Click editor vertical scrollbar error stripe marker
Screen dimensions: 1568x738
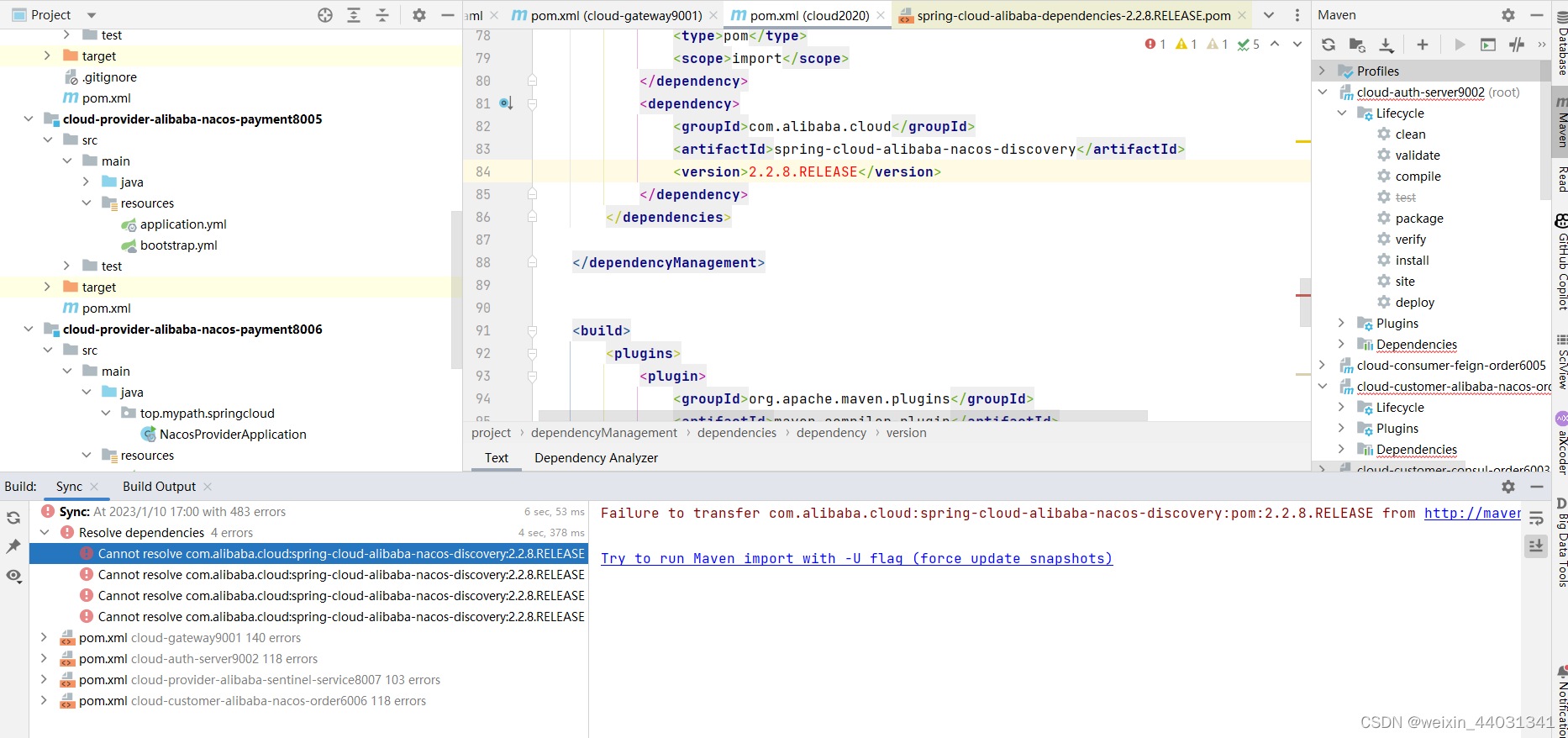click(1303, 295)
